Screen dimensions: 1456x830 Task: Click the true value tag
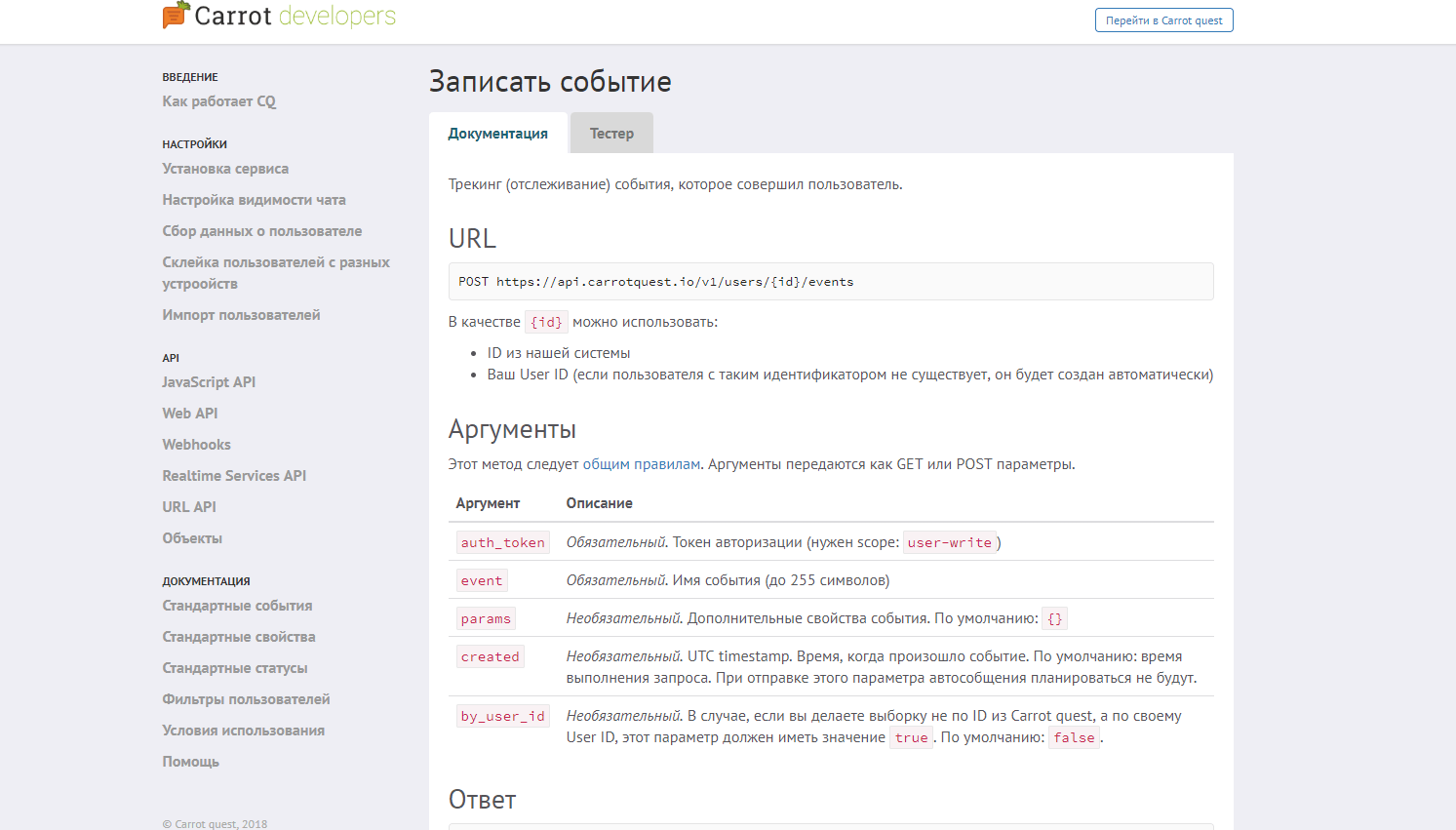911,737
